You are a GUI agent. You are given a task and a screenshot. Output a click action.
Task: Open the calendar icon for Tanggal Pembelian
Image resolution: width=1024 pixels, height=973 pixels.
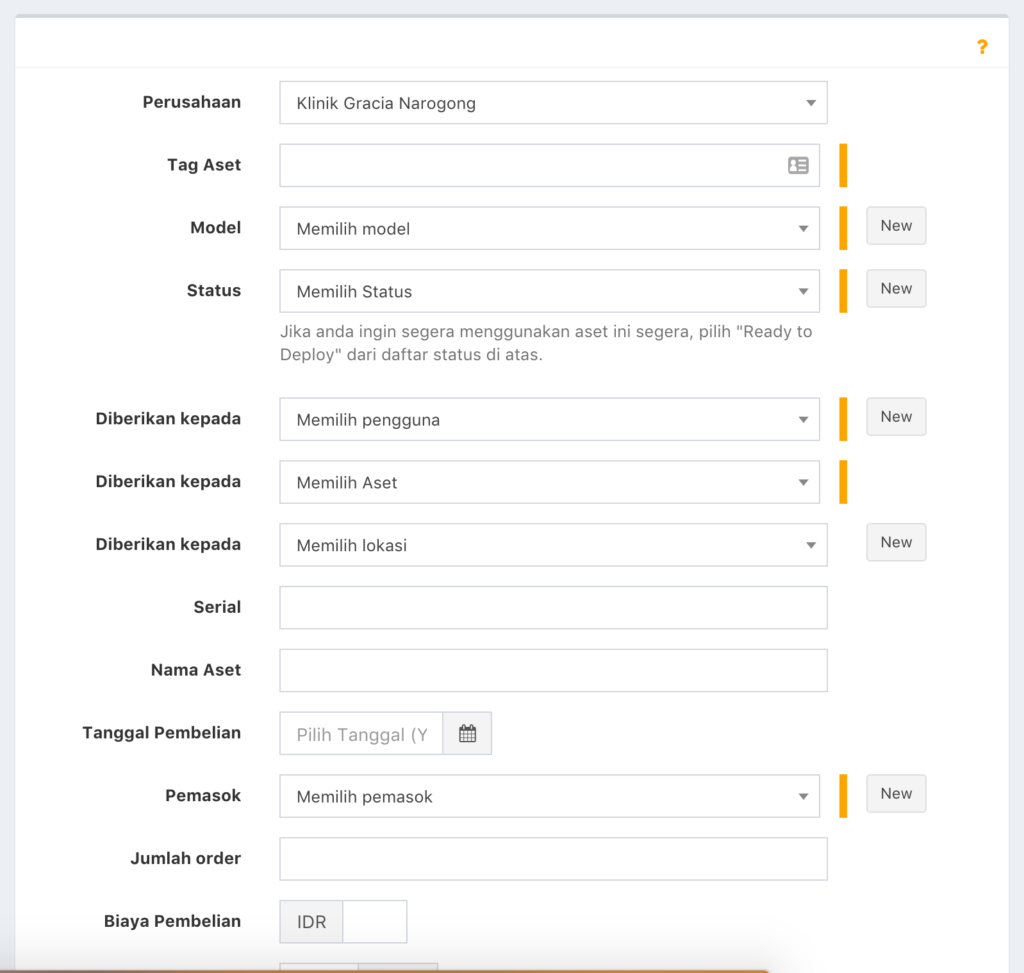point(467,734)
